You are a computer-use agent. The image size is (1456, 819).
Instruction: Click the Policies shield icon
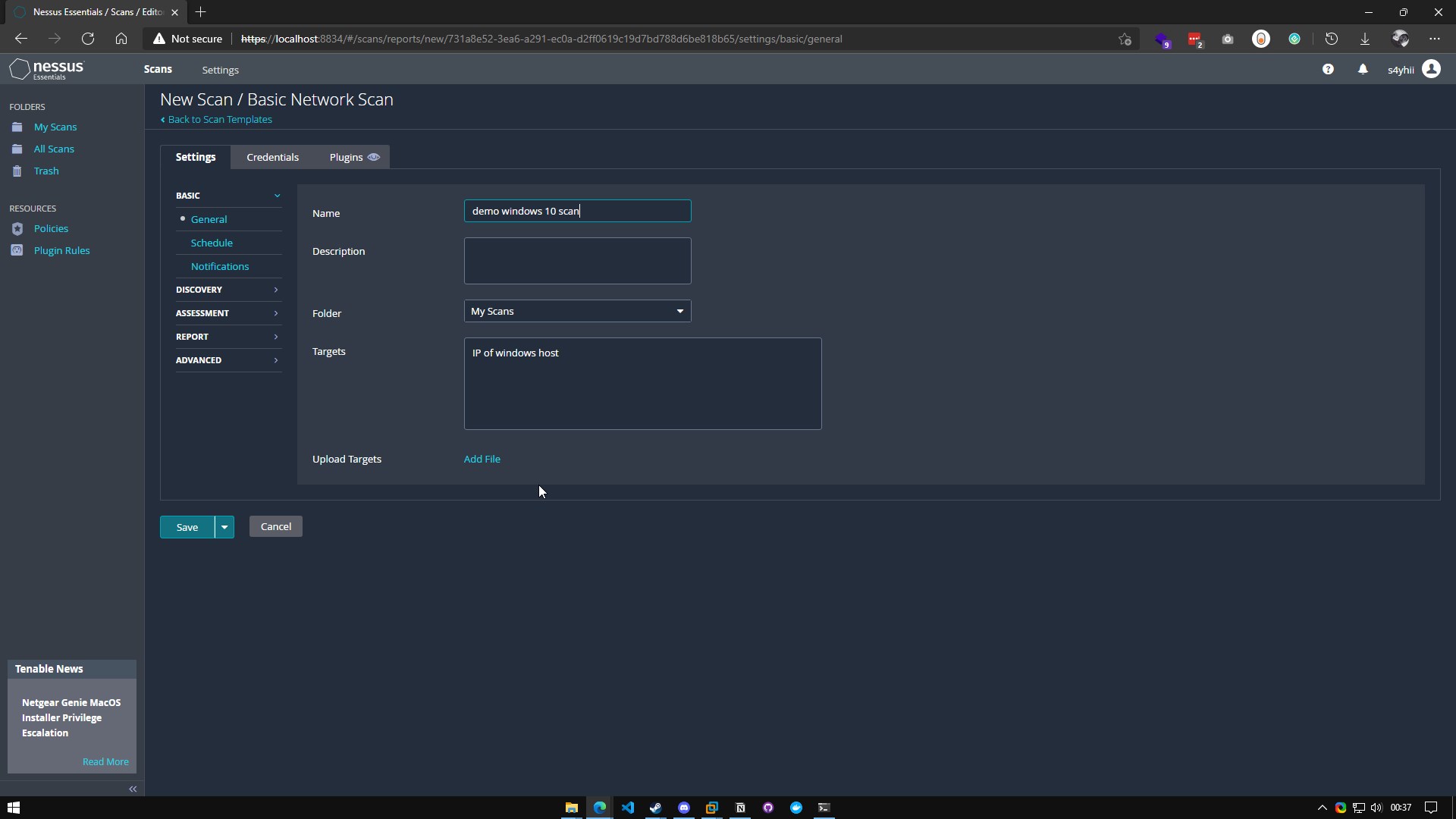click(17, 228)
